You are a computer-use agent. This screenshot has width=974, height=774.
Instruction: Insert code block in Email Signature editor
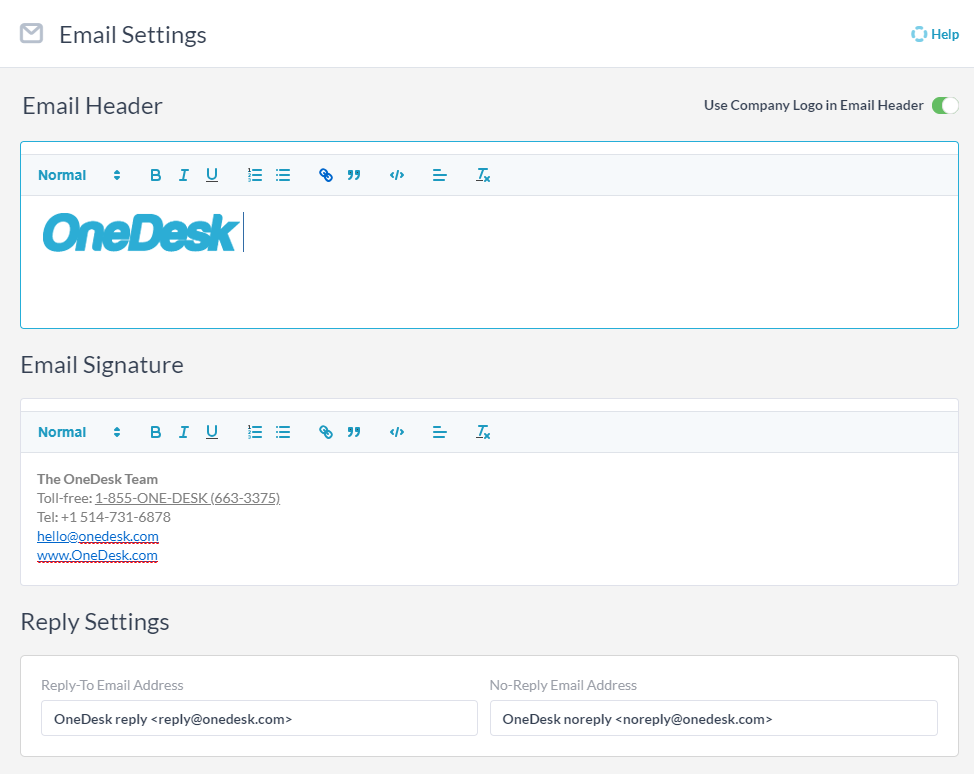(x=397, y=432)
